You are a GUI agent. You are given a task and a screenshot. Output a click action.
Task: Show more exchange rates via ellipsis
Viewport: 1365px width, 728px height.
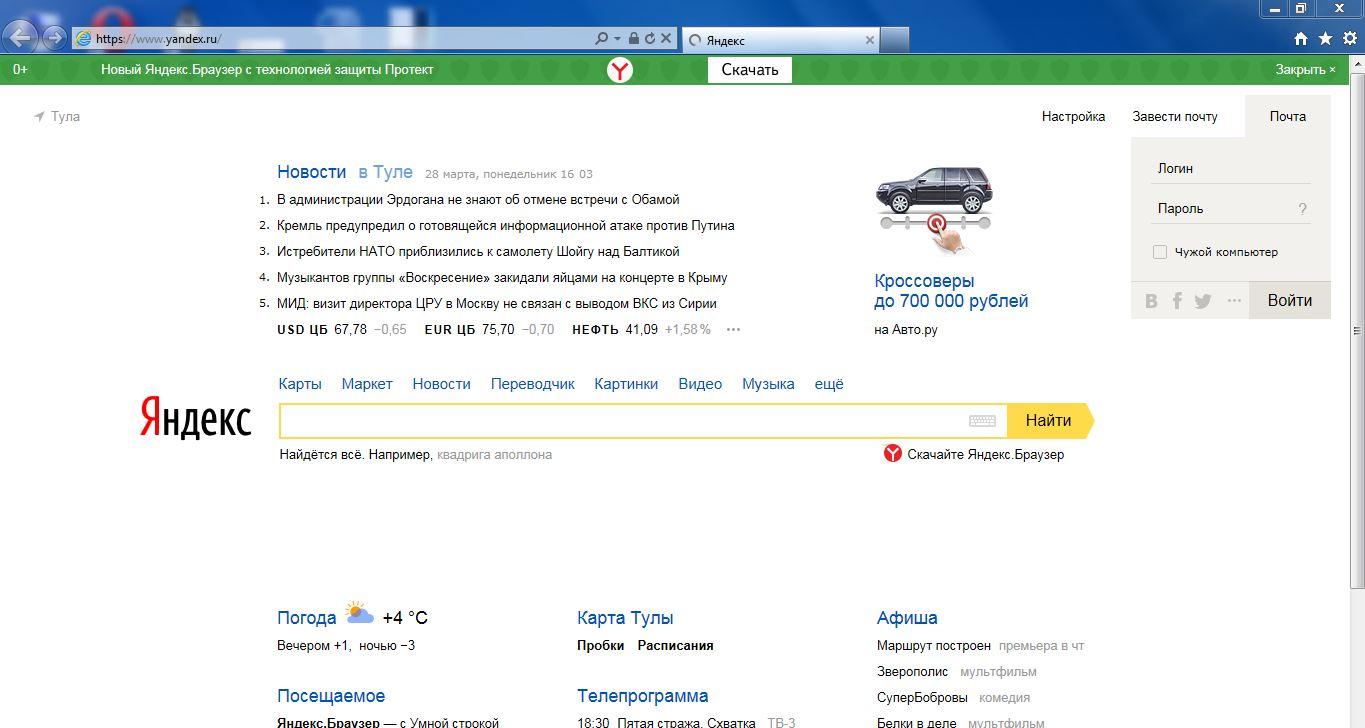[733, 330]
